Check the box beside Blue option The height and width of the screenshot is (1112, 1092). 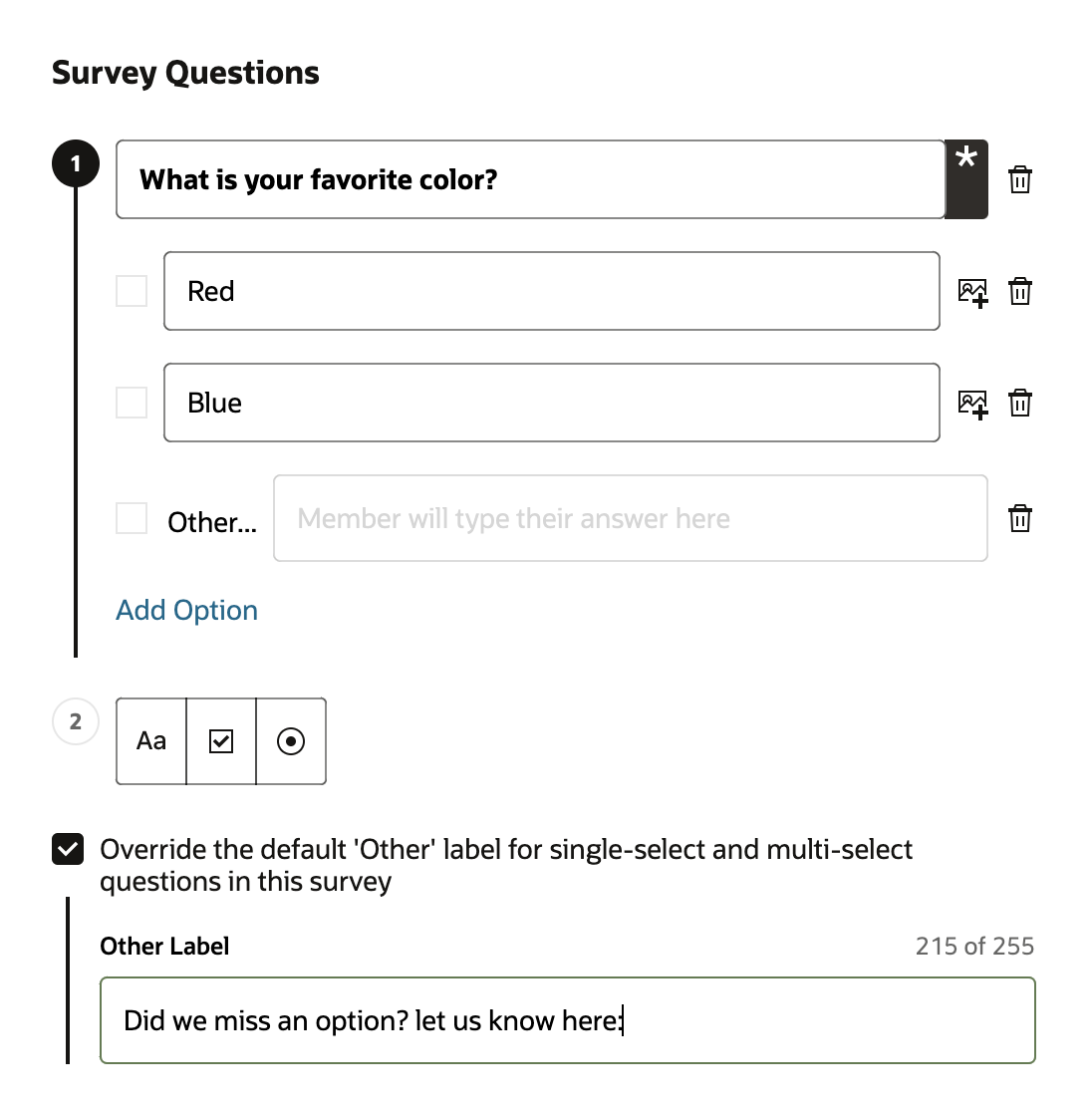coord(132,403)
